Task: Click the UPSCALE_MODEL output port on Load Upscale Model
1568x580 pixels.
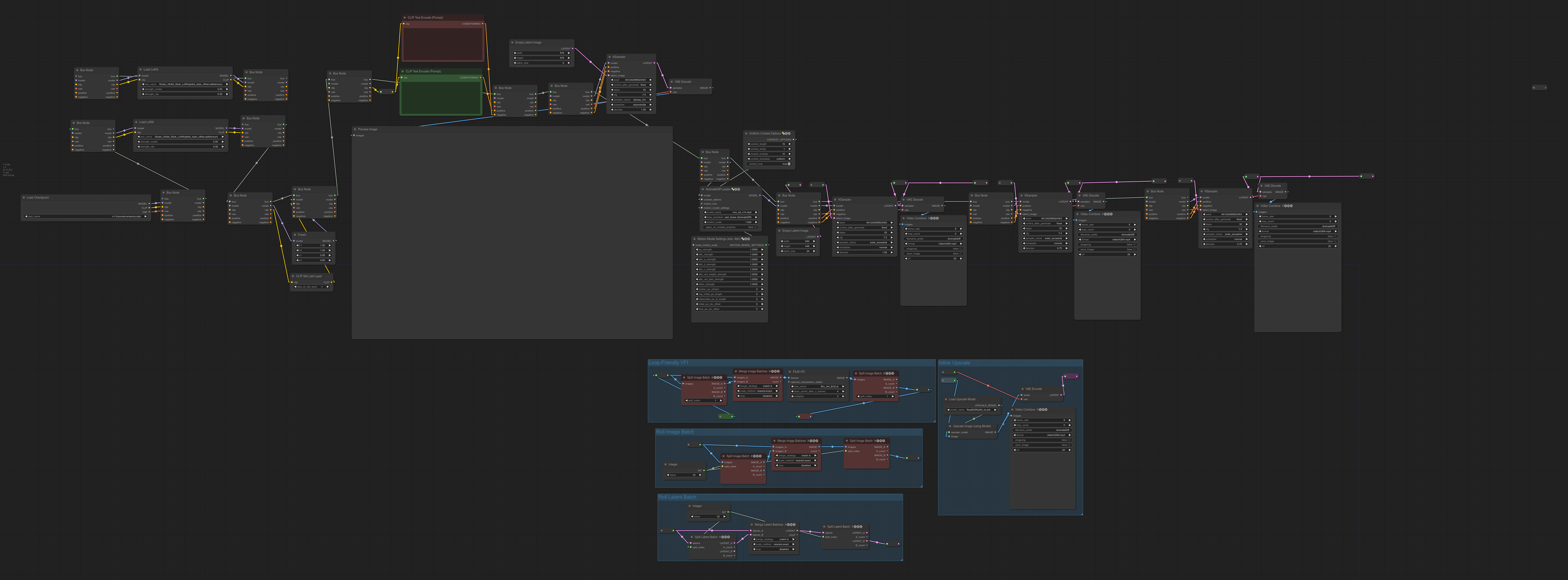Action: (x=999, y=405)
